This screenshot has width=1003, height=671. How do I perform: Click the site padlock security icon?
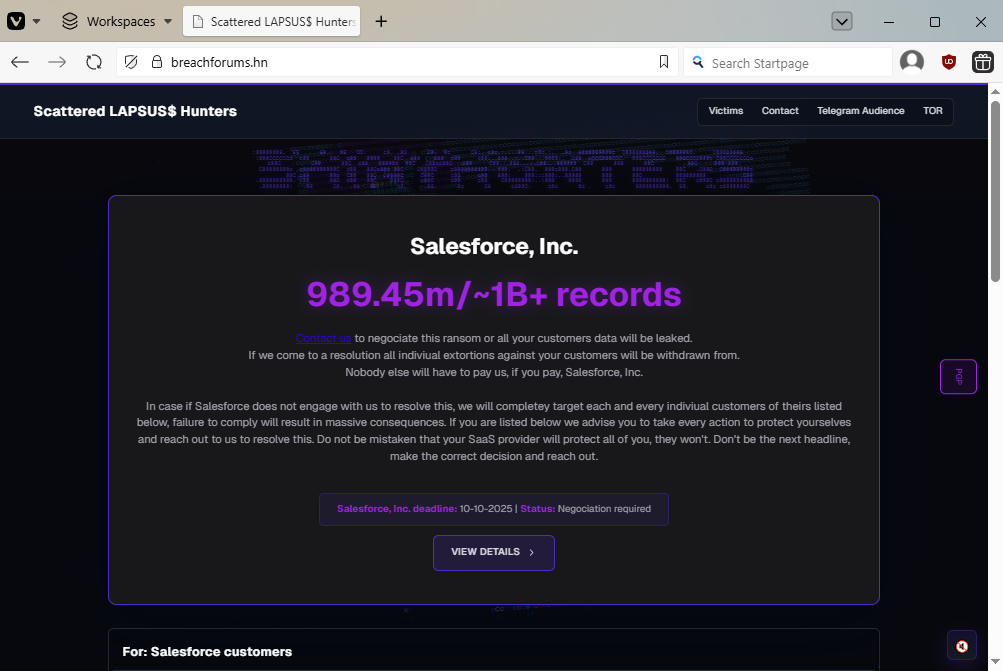click(157, 62)
